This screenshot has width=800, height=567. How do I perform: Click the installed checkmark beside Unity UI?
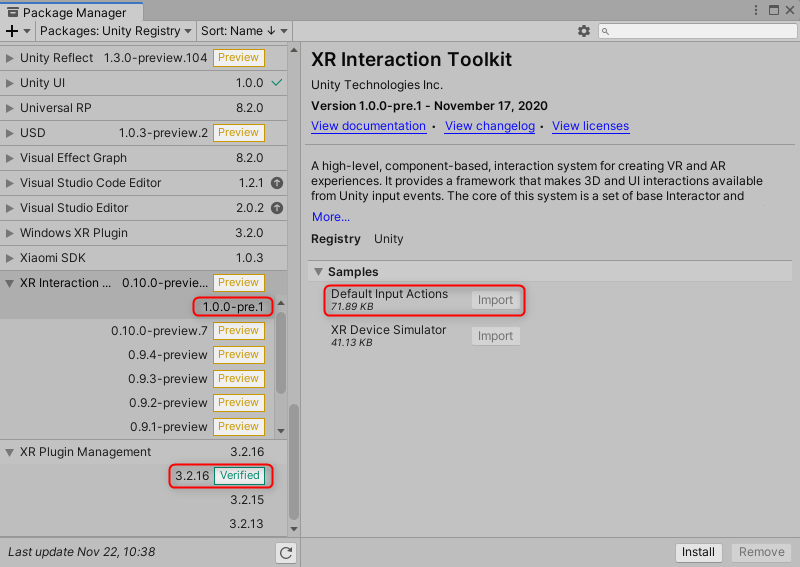(277, 83)
